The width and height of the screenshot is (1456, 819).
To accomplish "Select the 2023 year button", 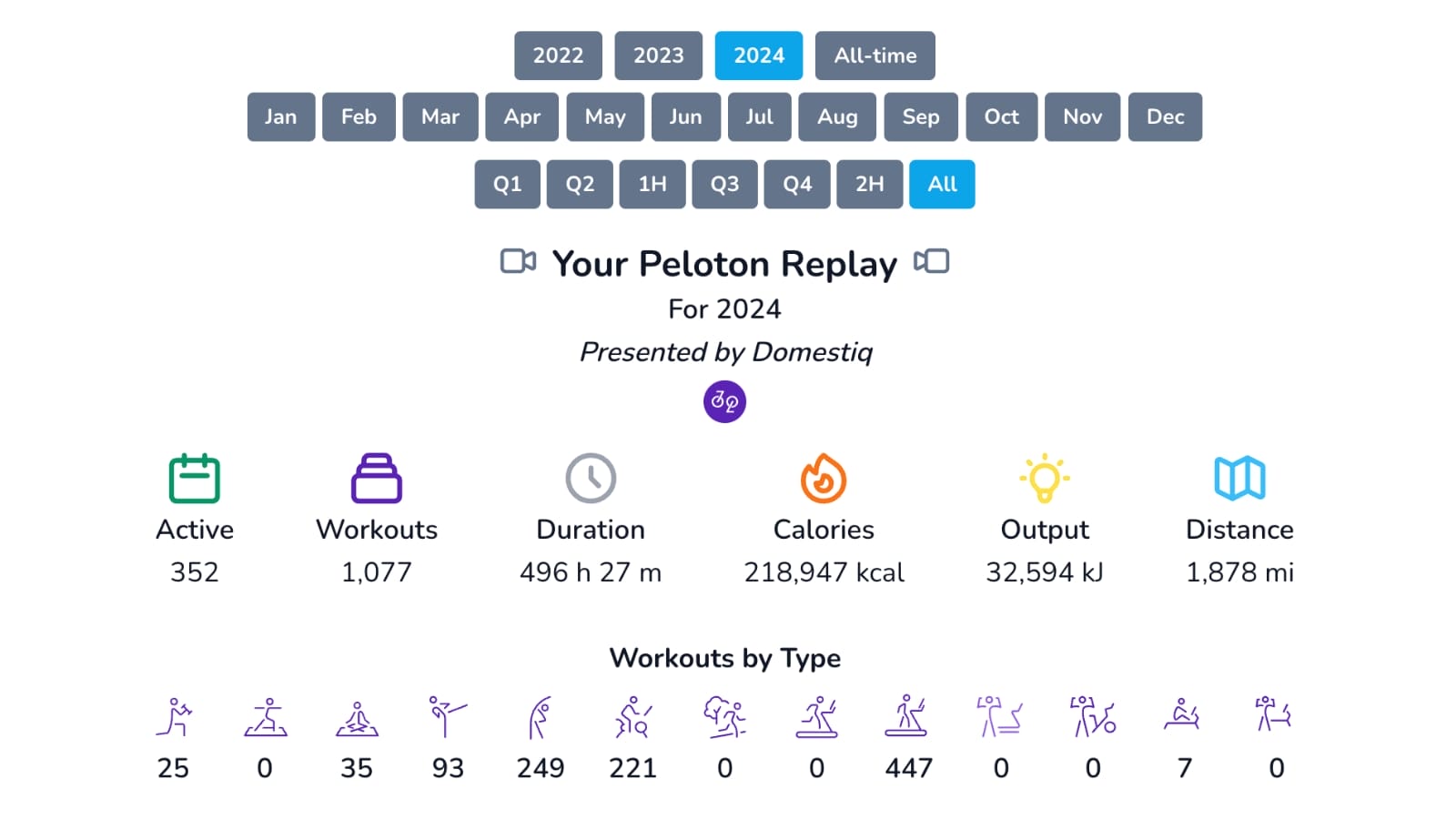I will 658,56.
